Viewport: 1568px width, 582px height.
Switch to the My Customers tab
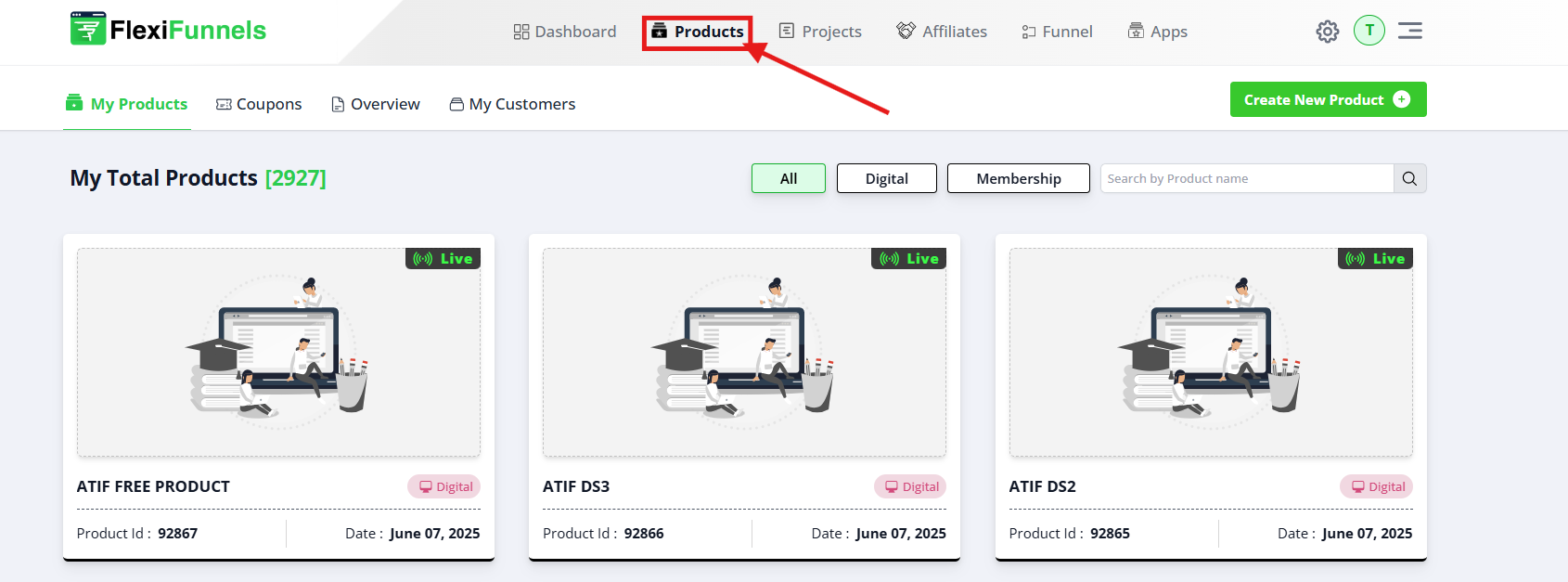pyautogui.click(x=512, y=104)
